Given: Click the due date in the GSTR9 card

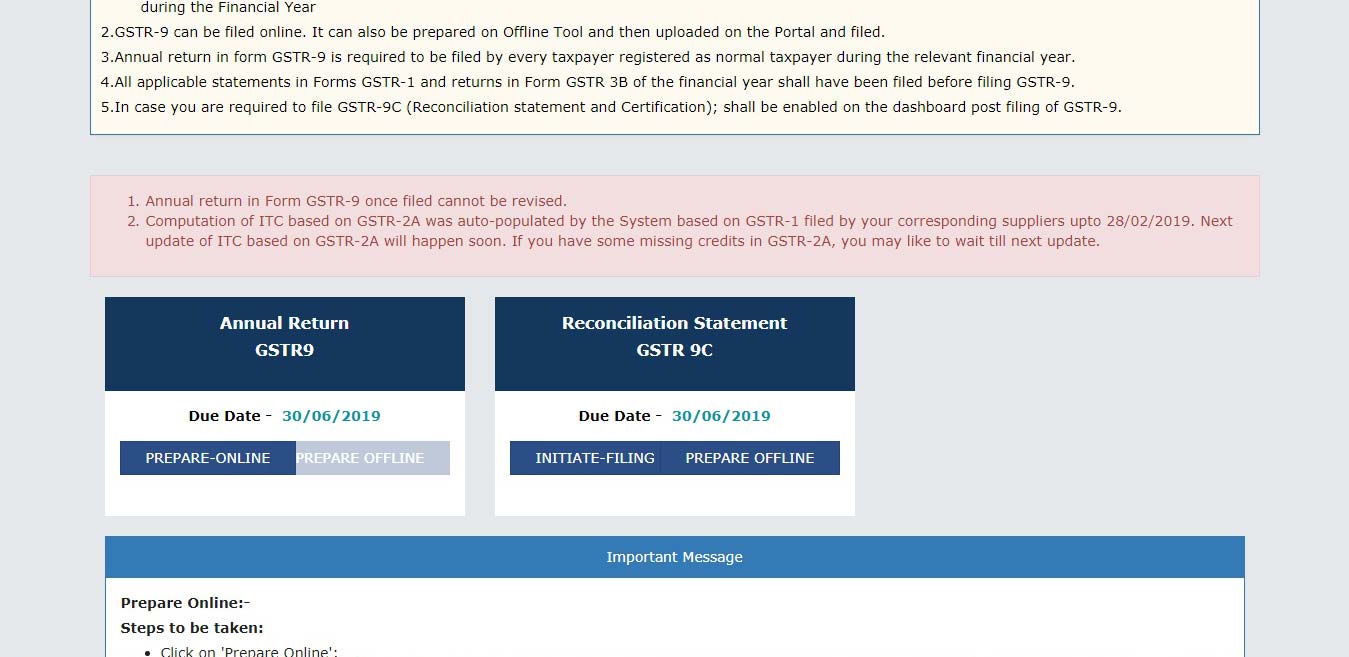Looking at the screenshot, I should (x=331, y=416).
